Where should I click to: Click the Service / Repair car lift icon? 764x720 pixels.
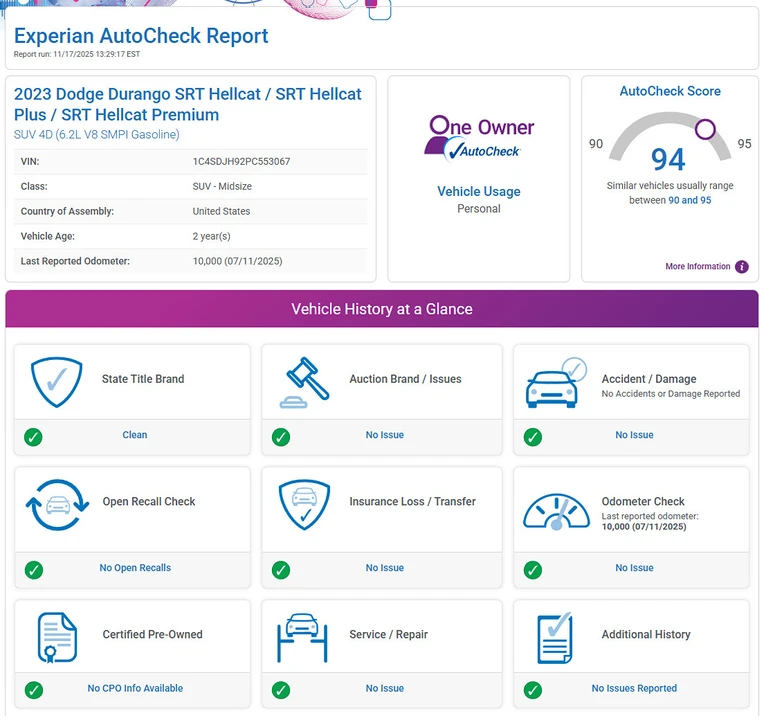(x=302, y=638)
